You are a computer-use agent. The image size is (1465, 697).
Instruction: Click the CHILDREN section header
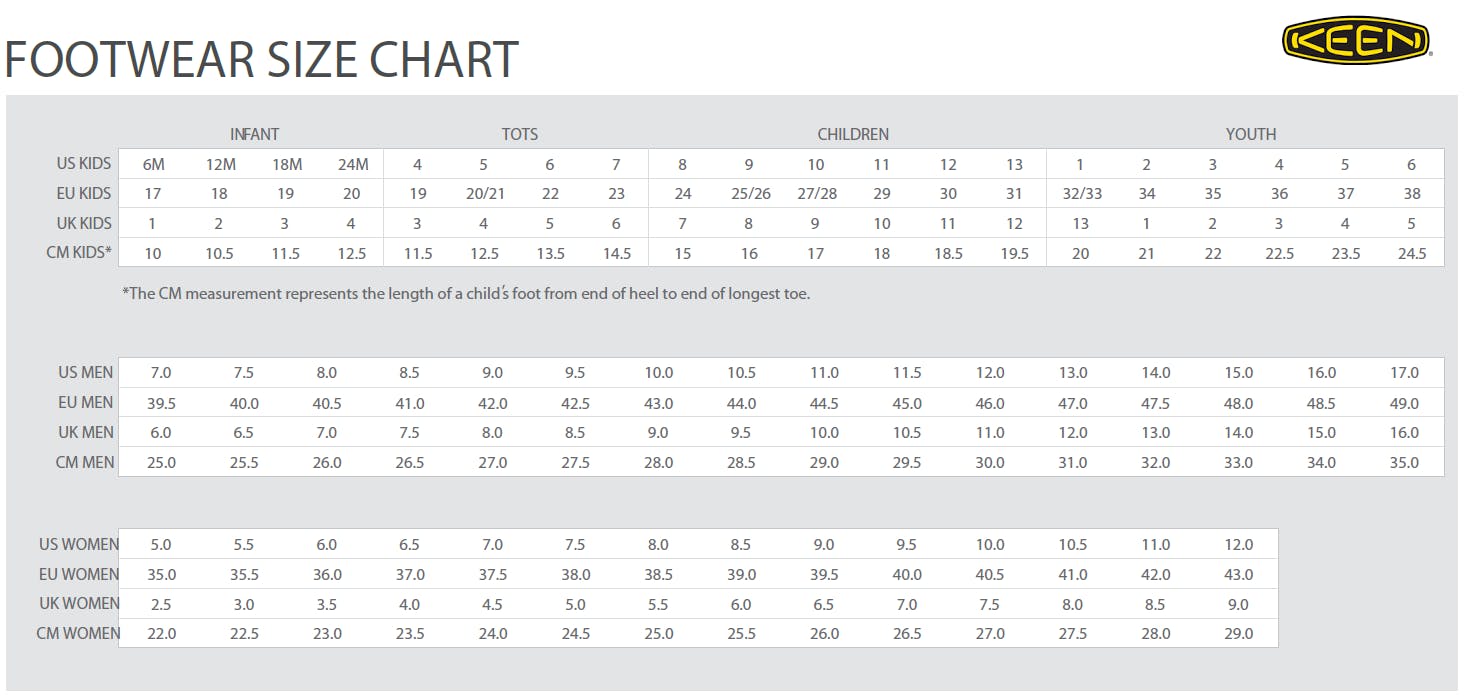click(x=853, y=134)
